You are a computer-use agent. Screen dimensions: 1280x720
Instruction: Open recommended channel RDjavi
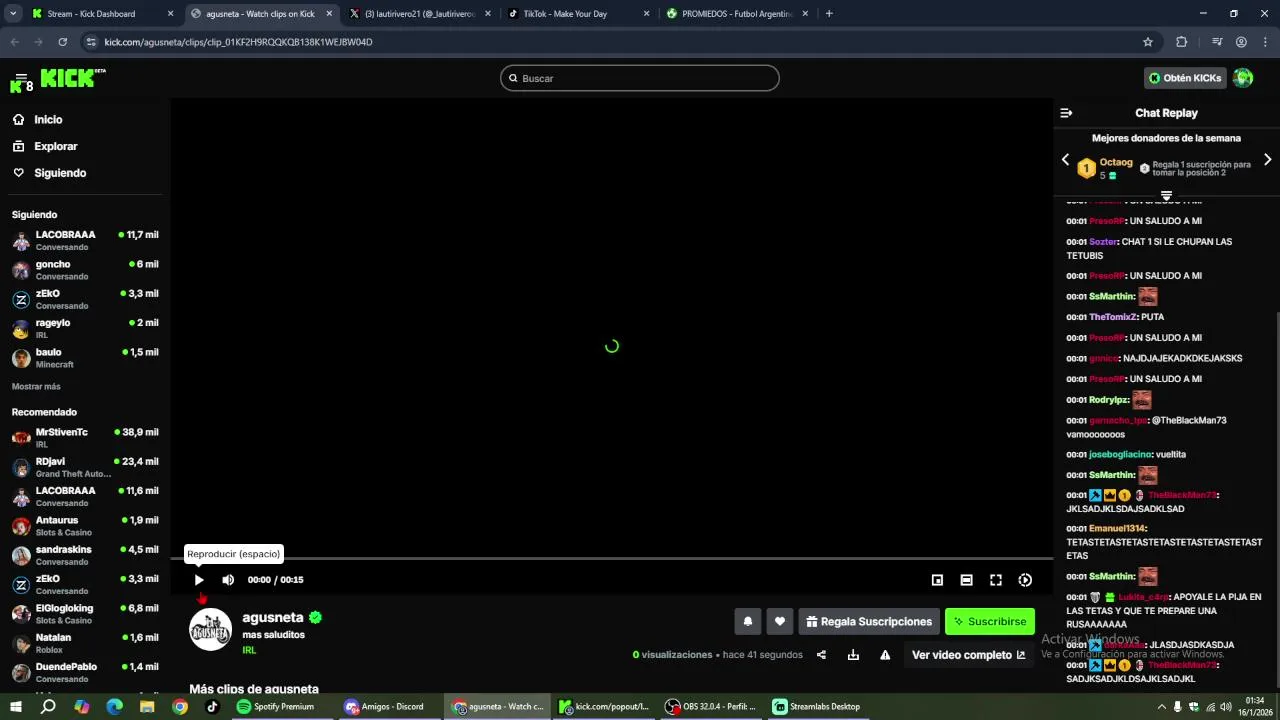point(85,467)
